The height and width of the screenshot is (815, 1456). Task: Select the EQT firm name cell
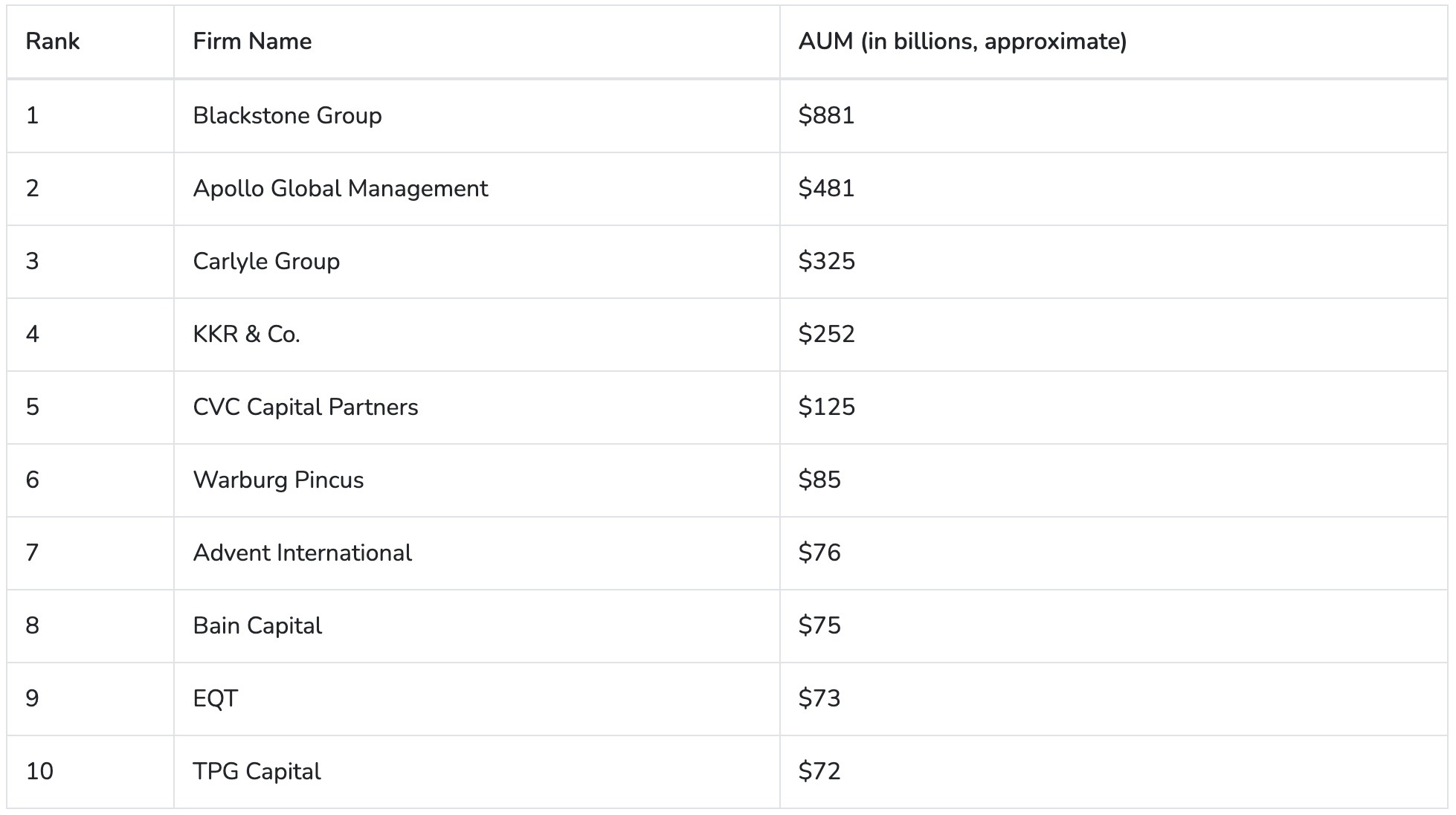click(x=215, y=699)
